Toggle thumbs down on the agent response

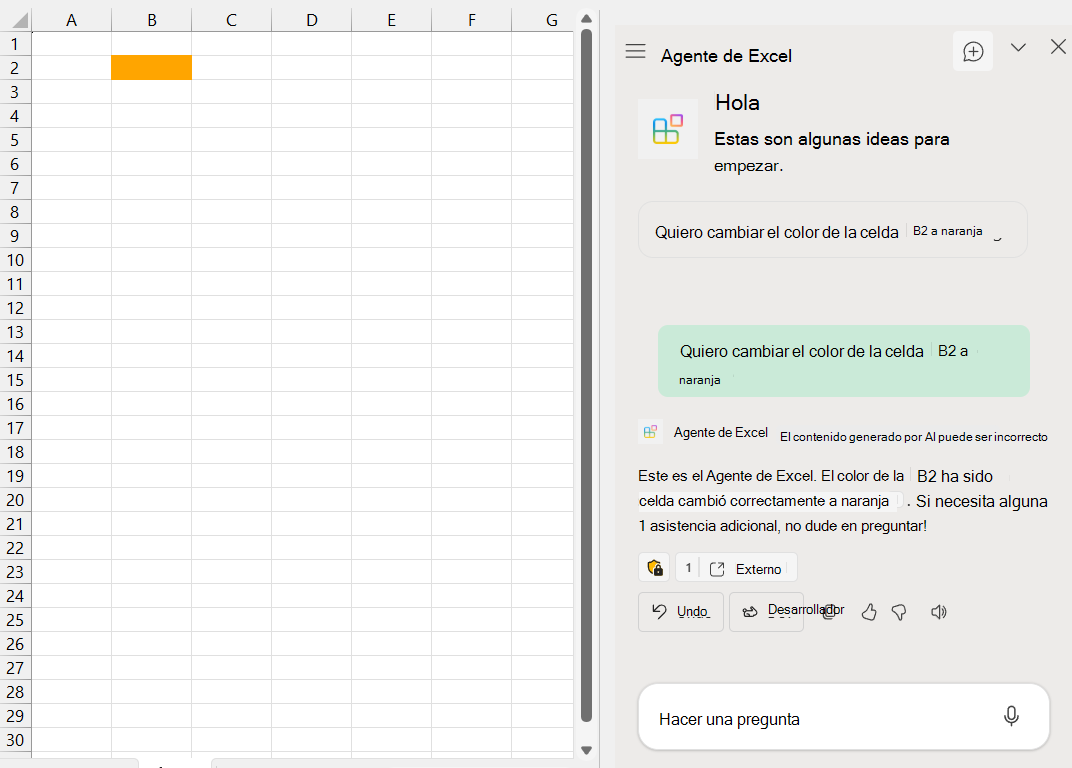pos(899,611)
